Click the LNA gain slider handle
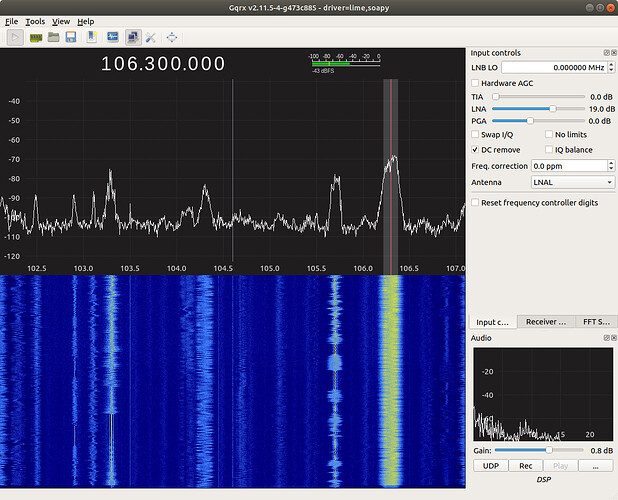 pyautogui.click(x=552, y=108)
